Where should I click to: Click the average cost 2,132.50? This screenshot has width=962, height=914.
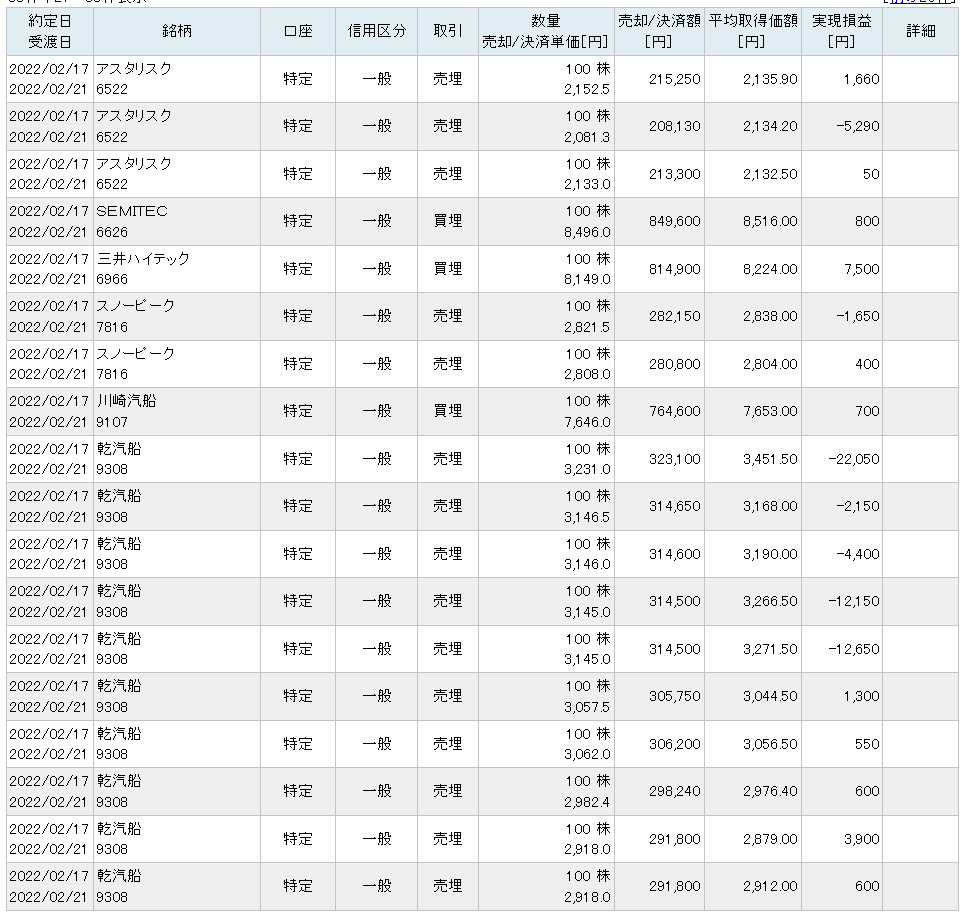point(770,174)
